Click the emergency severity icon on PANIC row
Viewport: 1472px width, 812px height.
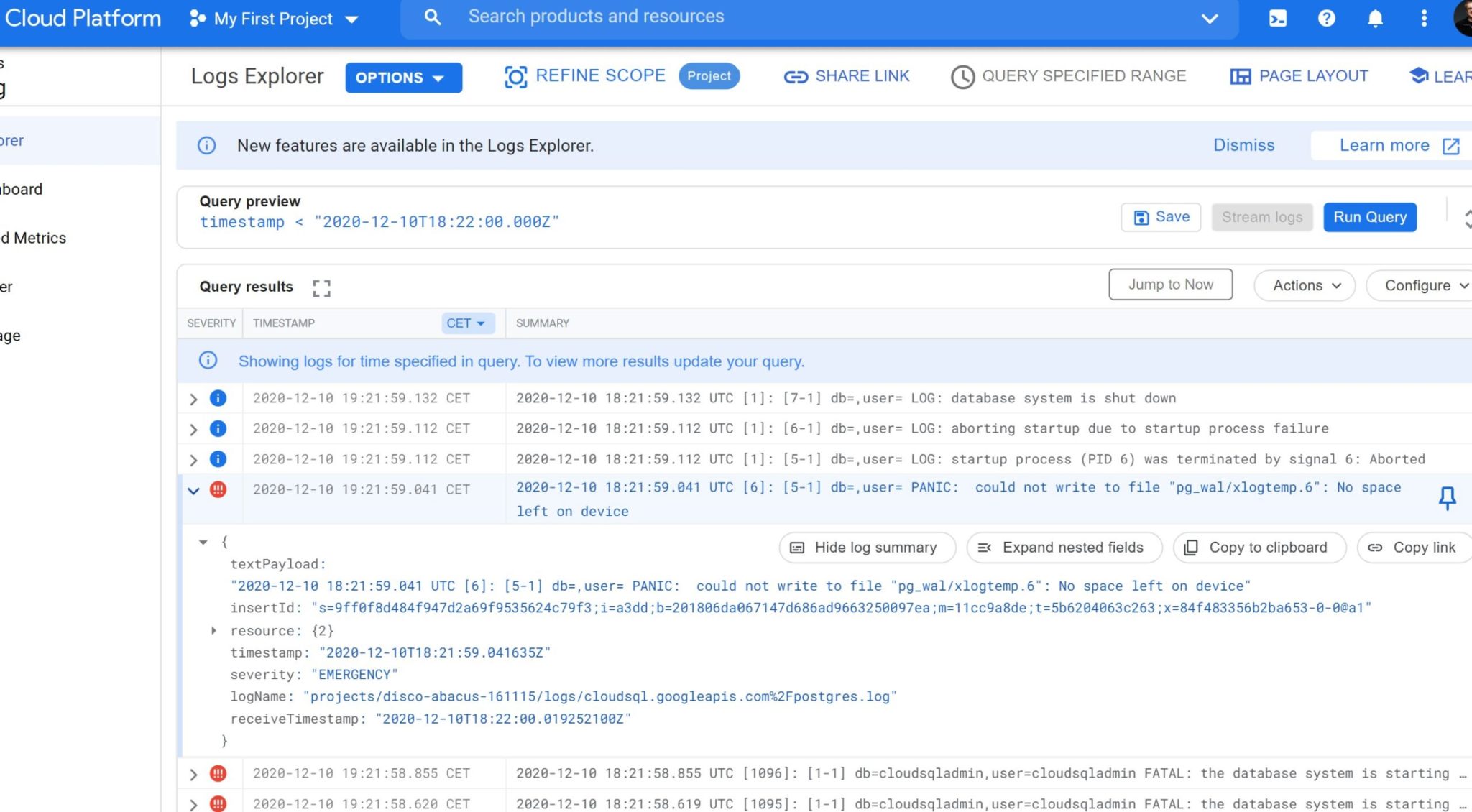pos(218,489)
